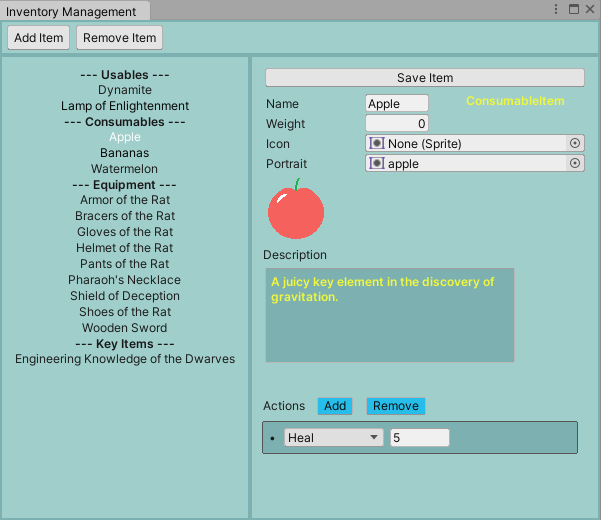The height and width of the screenshot is (520, 601).
Task: Click the Name text field
Action: [x=397, y=103]
